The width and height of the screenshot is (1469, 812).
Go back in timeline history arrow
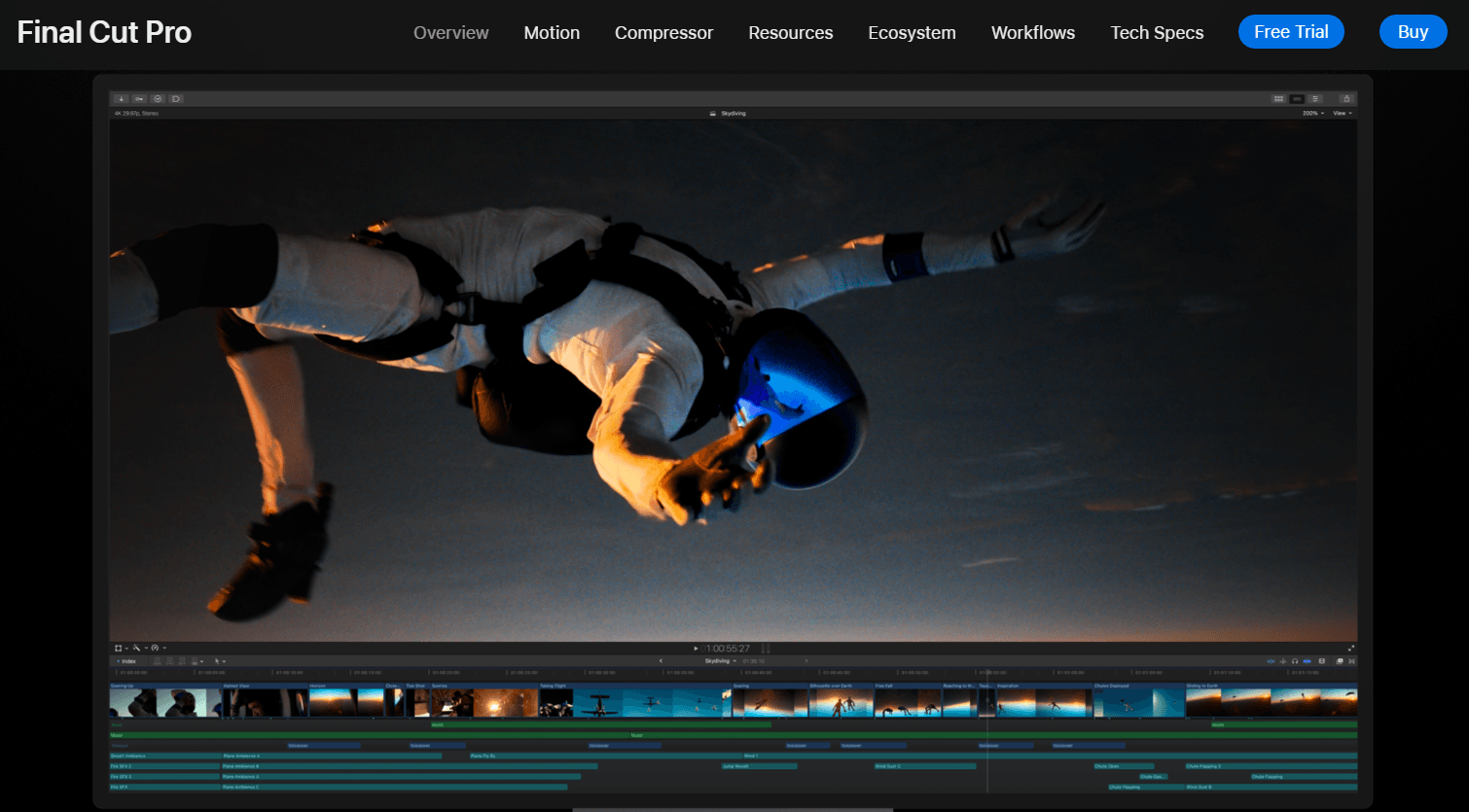(x=662, y=661)
